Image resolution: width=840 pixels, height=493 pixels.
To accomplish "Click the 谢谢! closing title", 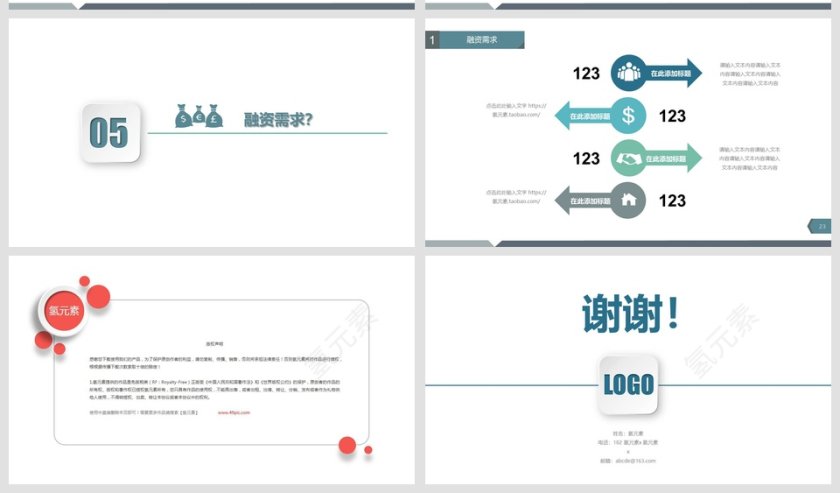I will click(630, 313).
